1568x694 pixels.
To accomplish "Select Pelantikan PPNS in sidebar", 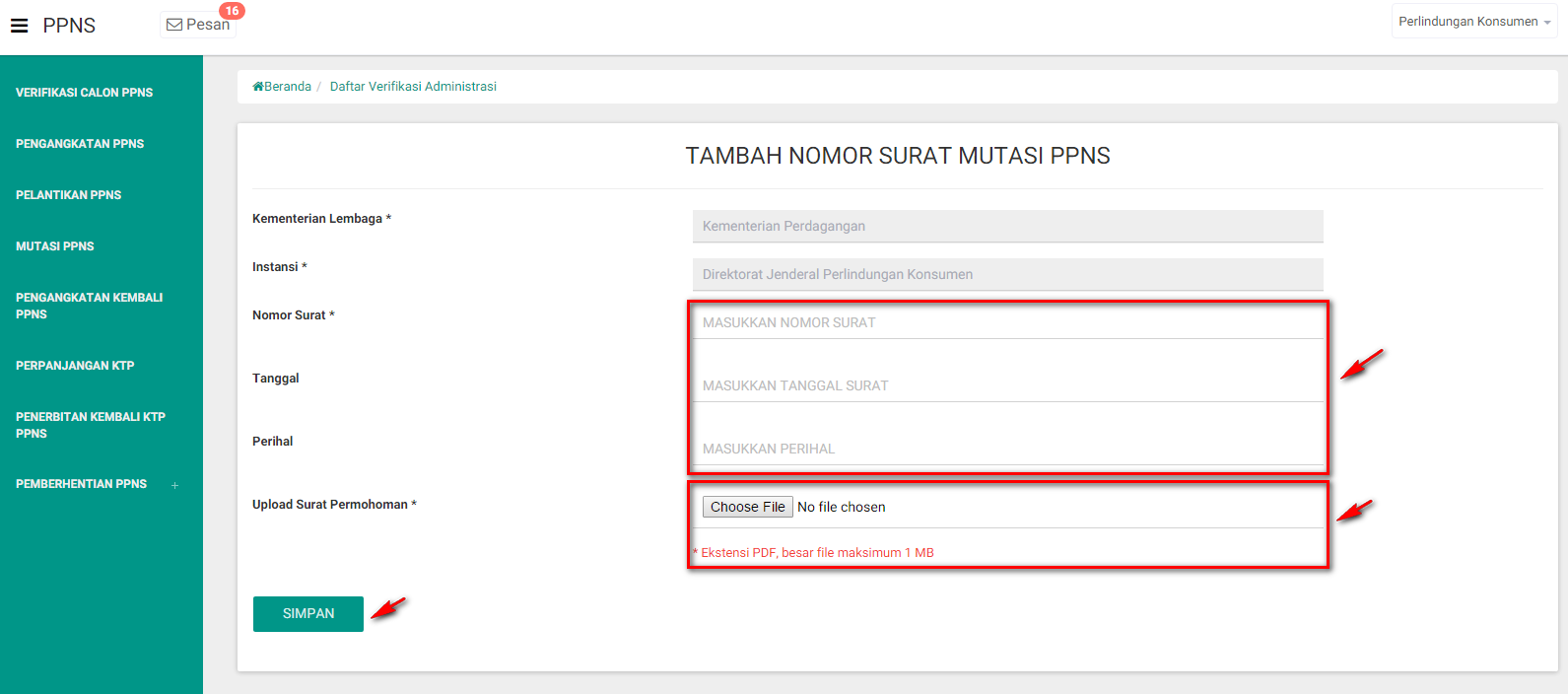I will (69, 195).
